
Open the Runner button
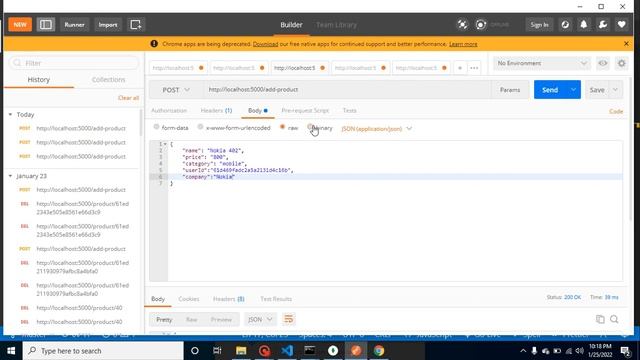pyautogui.click(x=74, y=24)
